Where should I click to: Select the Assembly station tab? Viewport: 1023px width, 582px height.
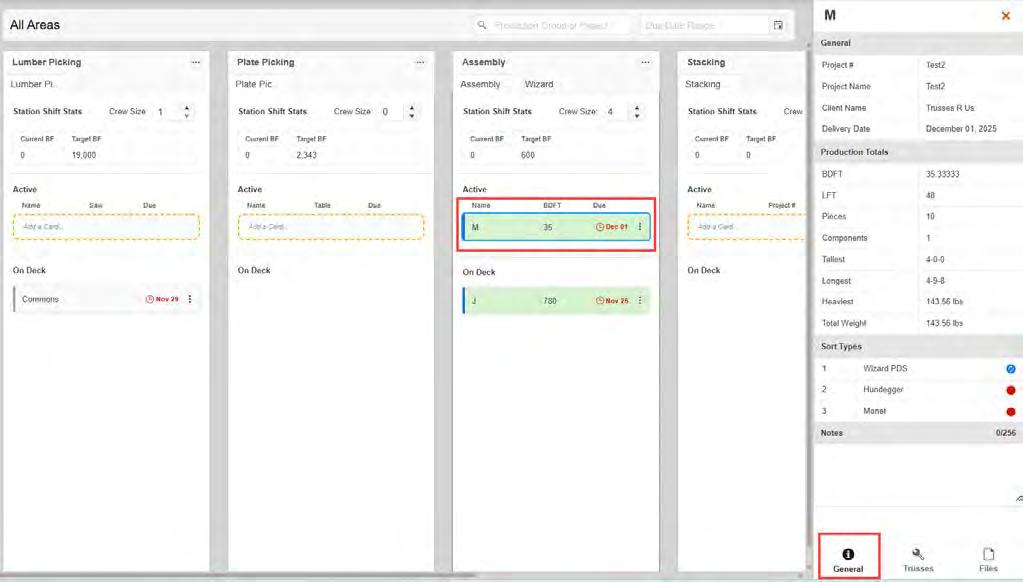point(480,84)
